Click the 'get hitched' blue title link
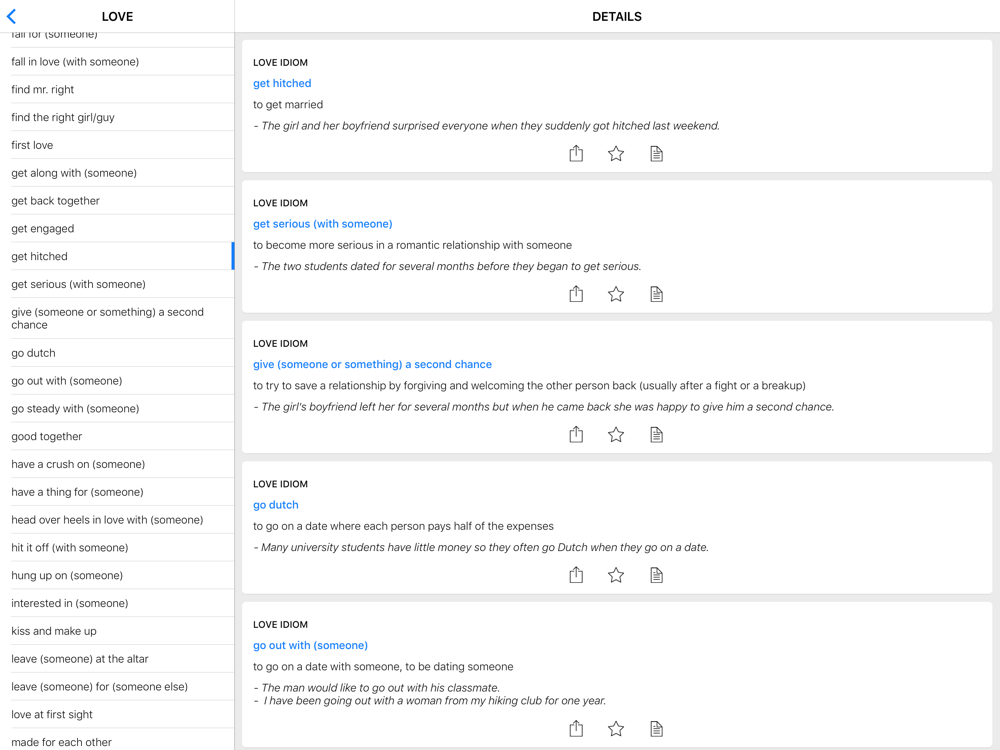Viewport: 1000px width, 750px height. tap(282, 83)
